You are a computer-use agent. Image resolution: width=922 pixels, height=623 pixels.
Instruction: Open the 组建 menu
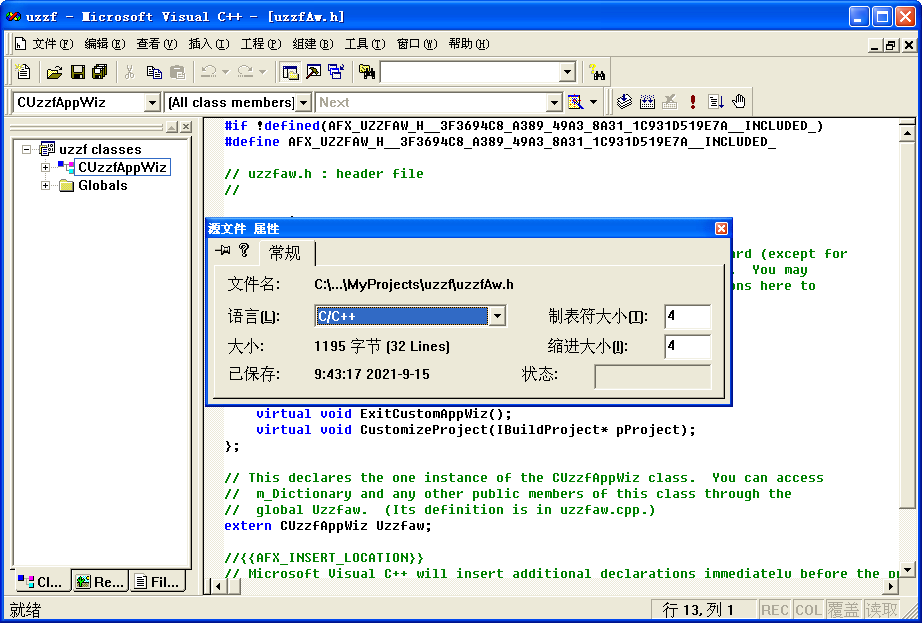313,44
